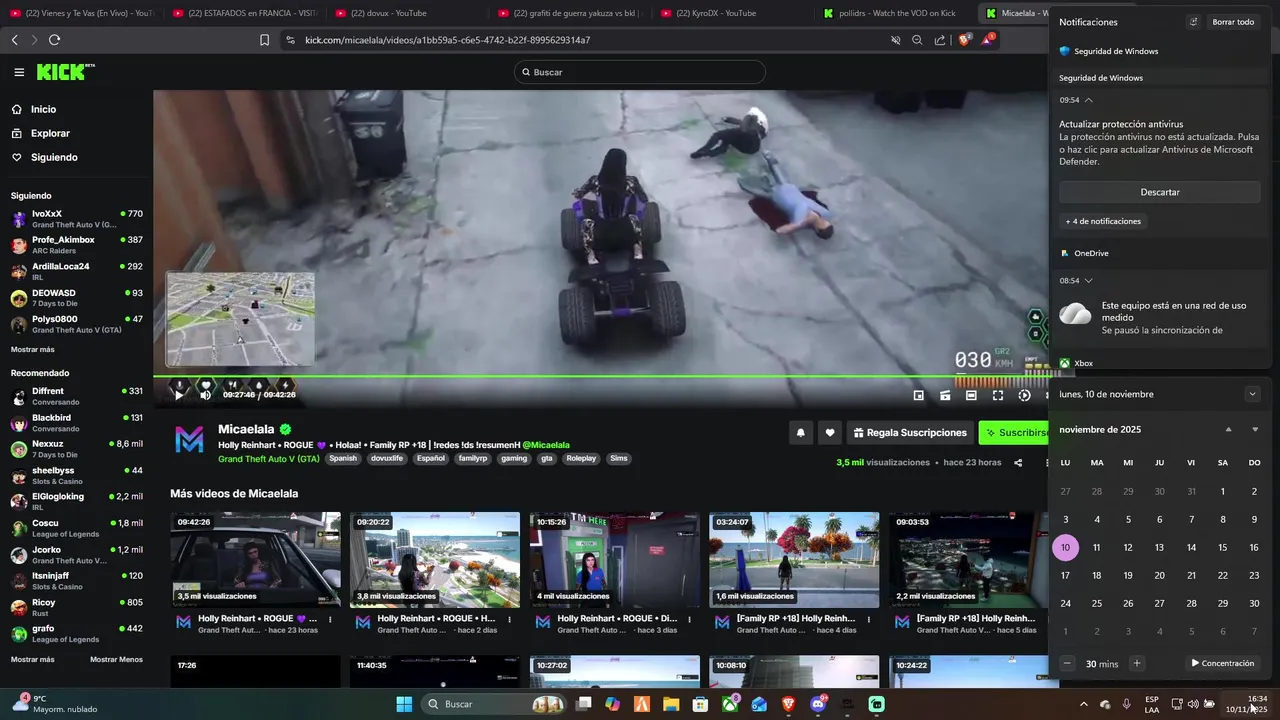Image resolution: width=1280 pixels, height=720 pixels.
Task: Decrease the focus time with the minus button
Action: point(1067,663)
